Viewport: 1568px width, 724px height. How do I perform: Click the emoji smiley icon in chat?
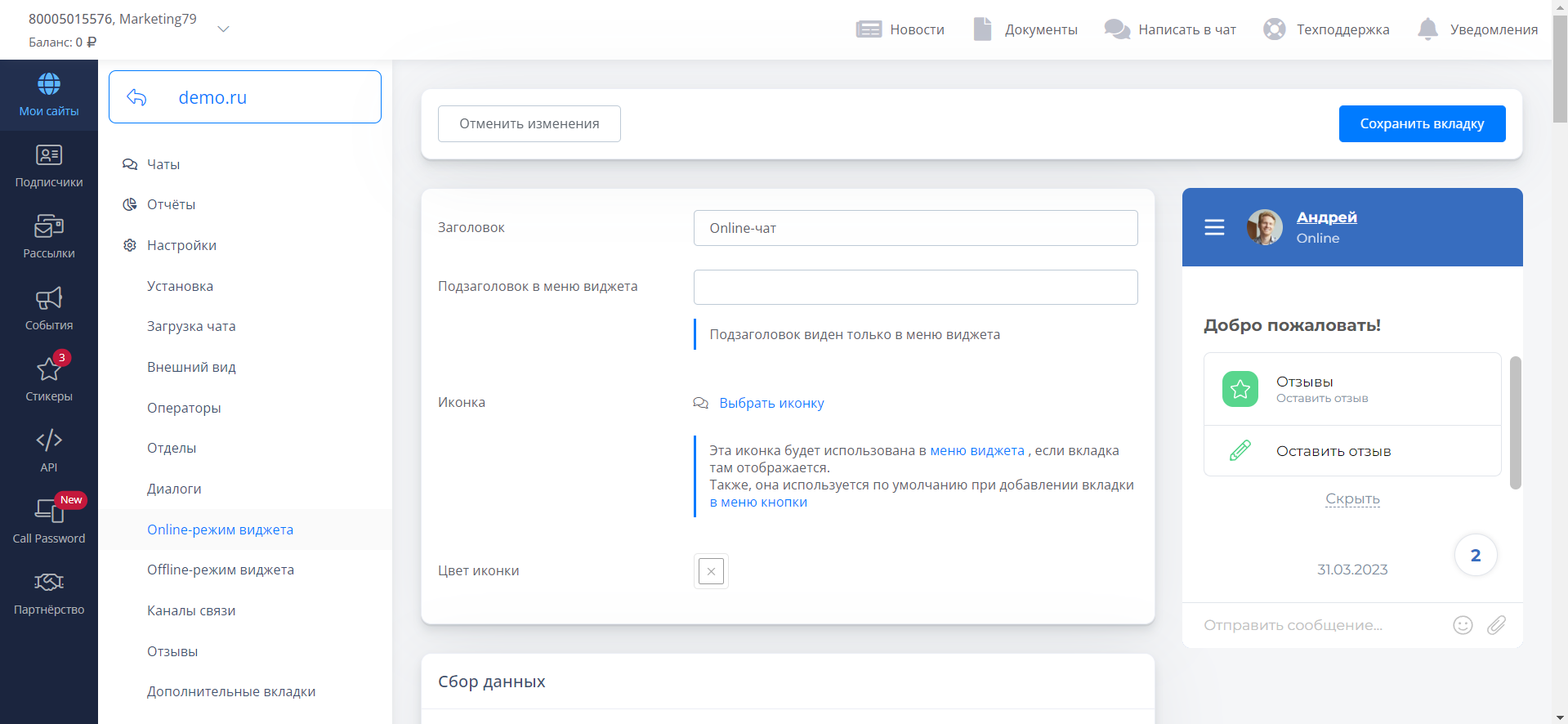[x=1463, y=625]
